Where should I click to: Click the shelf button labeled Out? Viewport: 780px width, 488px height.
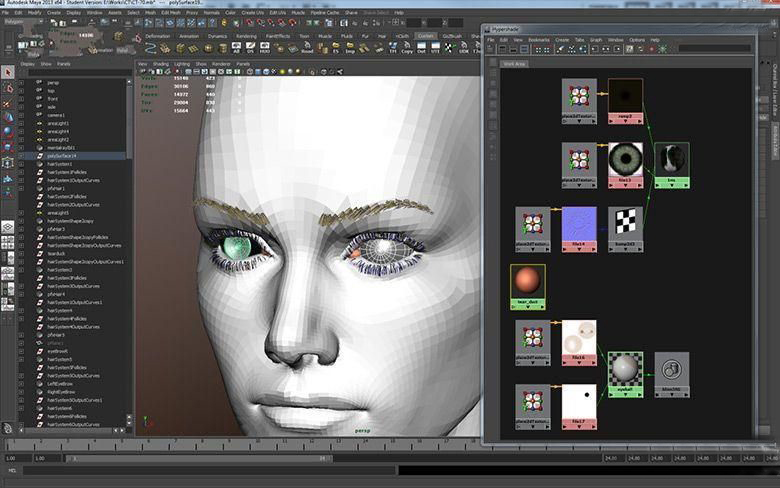tap(421, 48)
